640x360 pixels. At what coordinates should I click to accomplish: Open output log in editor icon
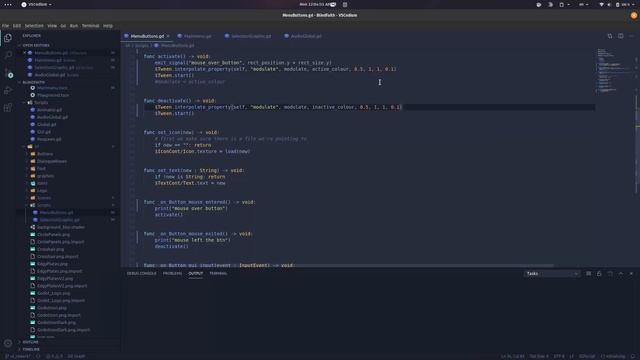(610, 273)
